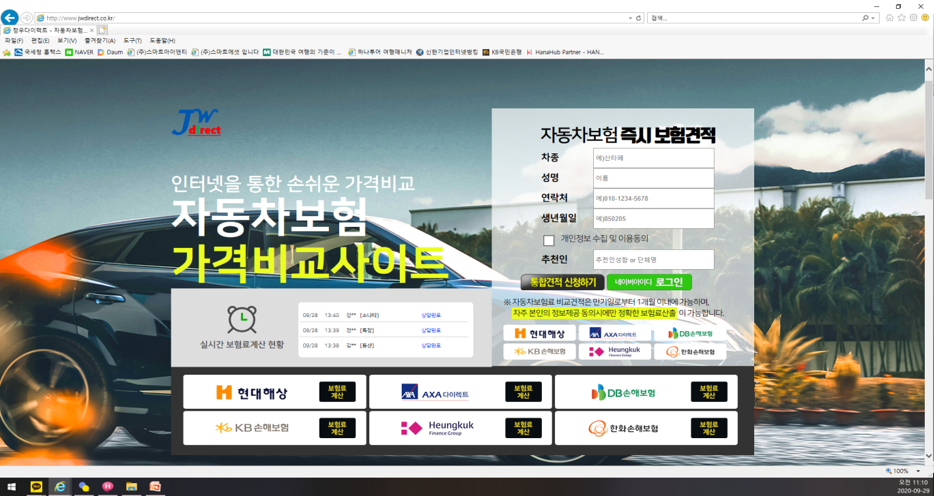Refresh the page using the reload icon
934x496 pixels.
coord(639,18)
